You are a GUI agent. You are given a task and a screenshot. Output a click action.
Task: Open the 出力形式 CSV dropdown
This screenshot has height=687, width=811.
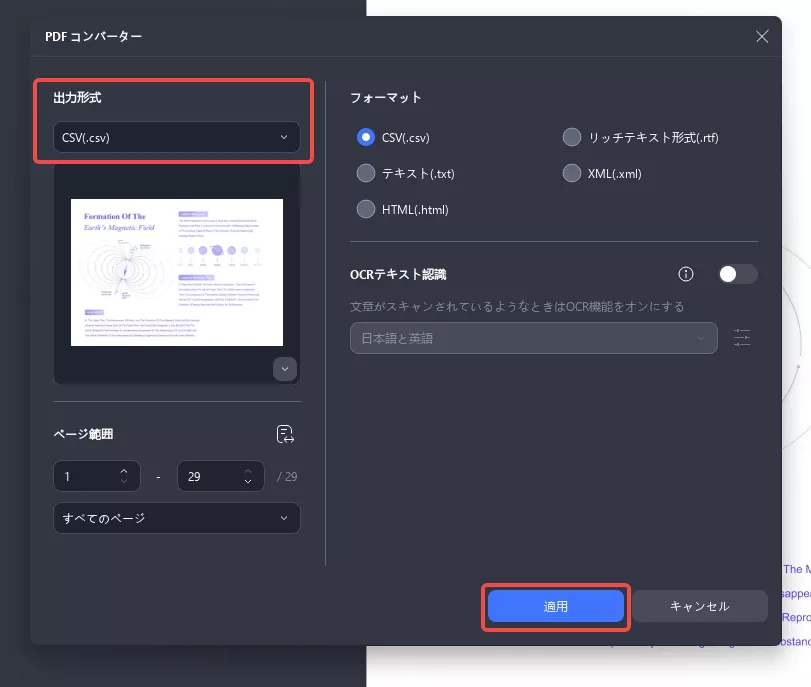176,138
